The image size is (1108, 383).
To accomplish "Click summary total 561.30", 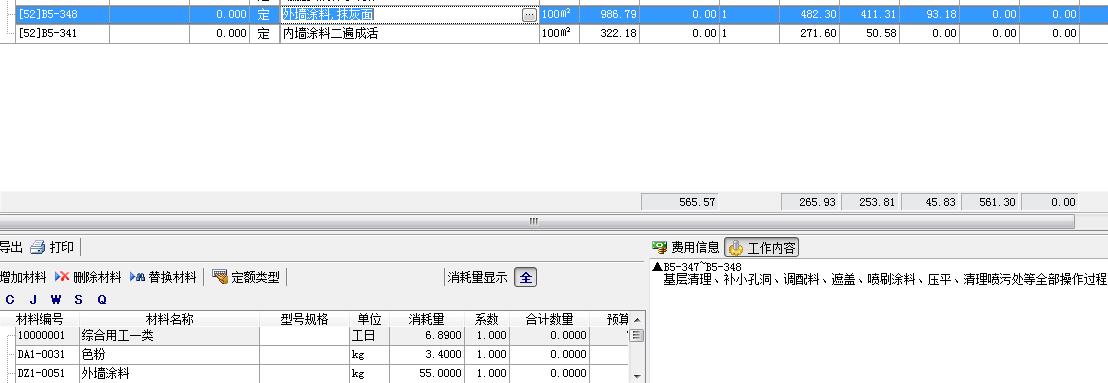I will (x=989, y=202).
